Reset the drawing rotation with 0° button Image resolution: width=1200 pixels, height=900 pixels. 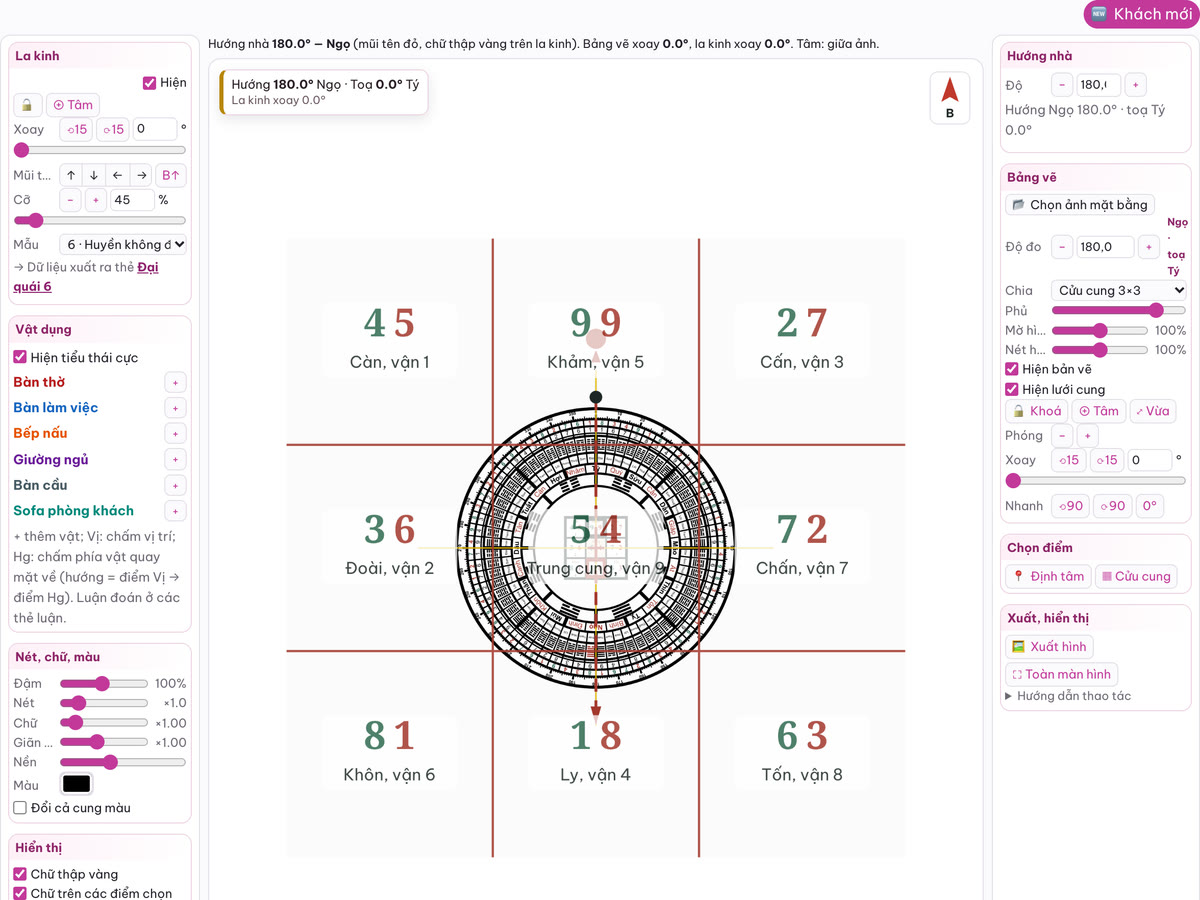[1149, 506]
